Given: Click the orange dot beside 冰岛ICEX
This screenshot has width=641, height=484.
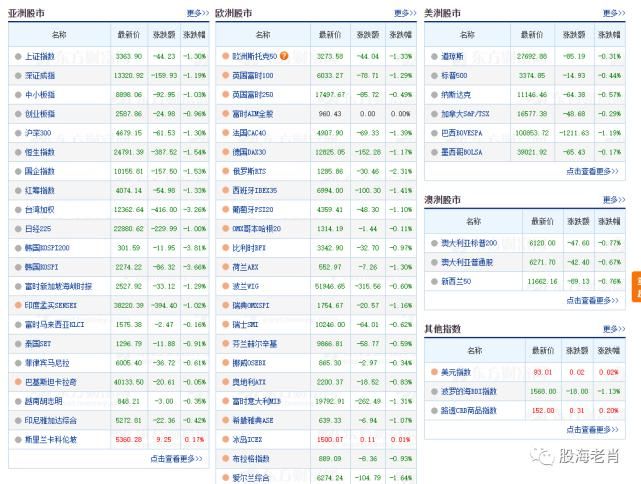Looking at the screenshot, I should (226, 439).
